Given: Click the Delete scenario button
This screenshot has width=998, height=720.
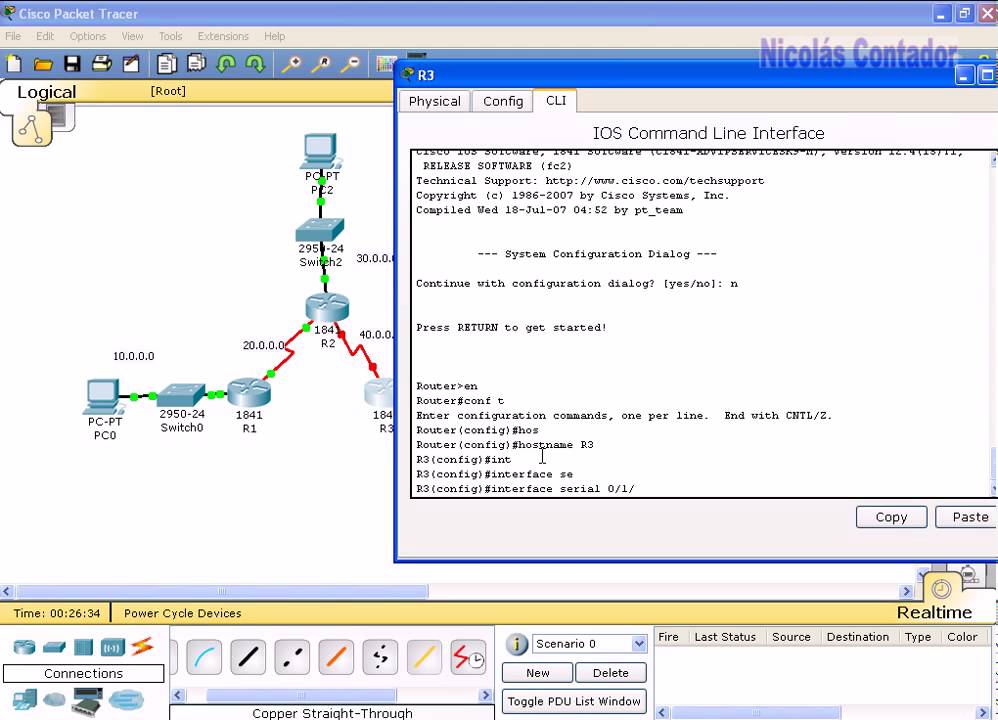Looking at the screenshot, I should pos(610,673).
